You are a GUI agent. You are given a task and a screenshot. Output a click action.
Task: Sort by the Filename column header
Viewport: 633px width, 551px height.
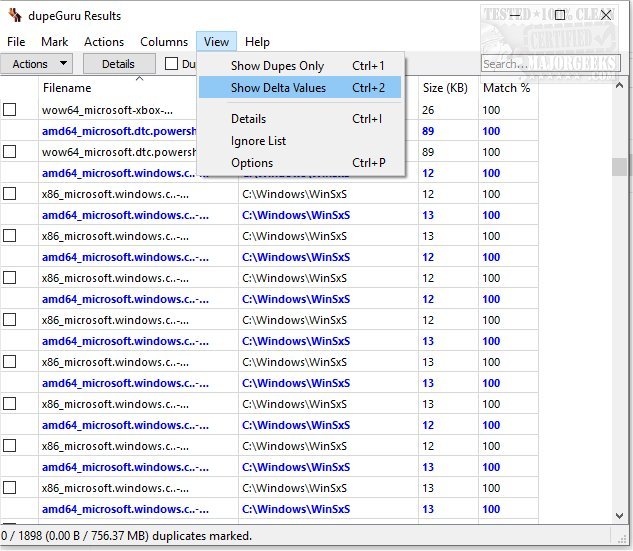[x=67, y=88]
